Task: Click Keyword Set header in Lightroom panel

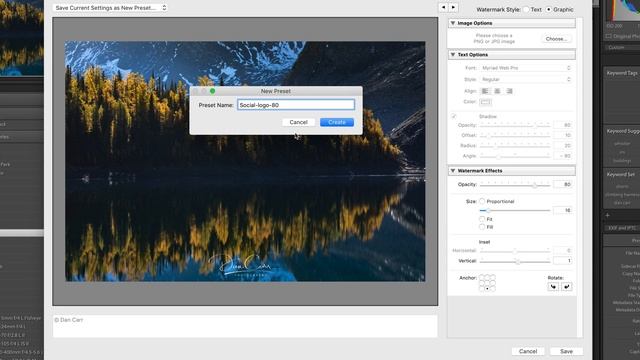Action: pyautogui.click(x=620, y=174)
